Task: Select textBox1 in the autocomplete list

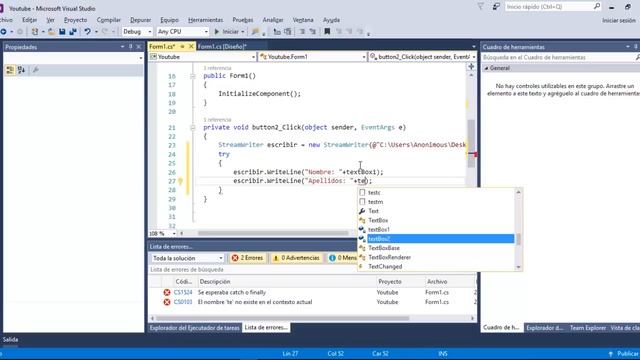Action: click(x=436, y=229)
